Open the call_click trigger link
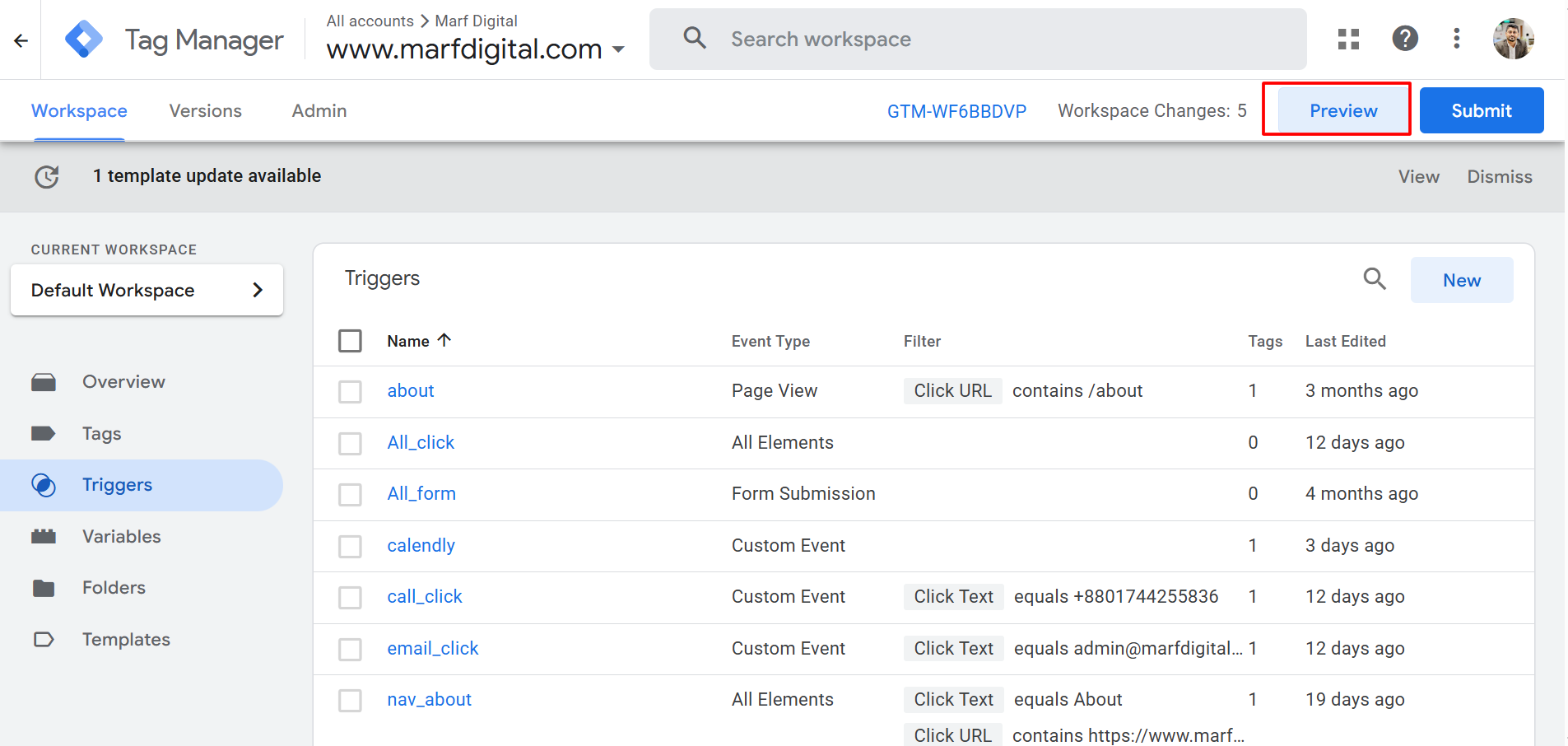This screenshot has width=1568, height=746. pyautogui.click(x=424, y=596)
